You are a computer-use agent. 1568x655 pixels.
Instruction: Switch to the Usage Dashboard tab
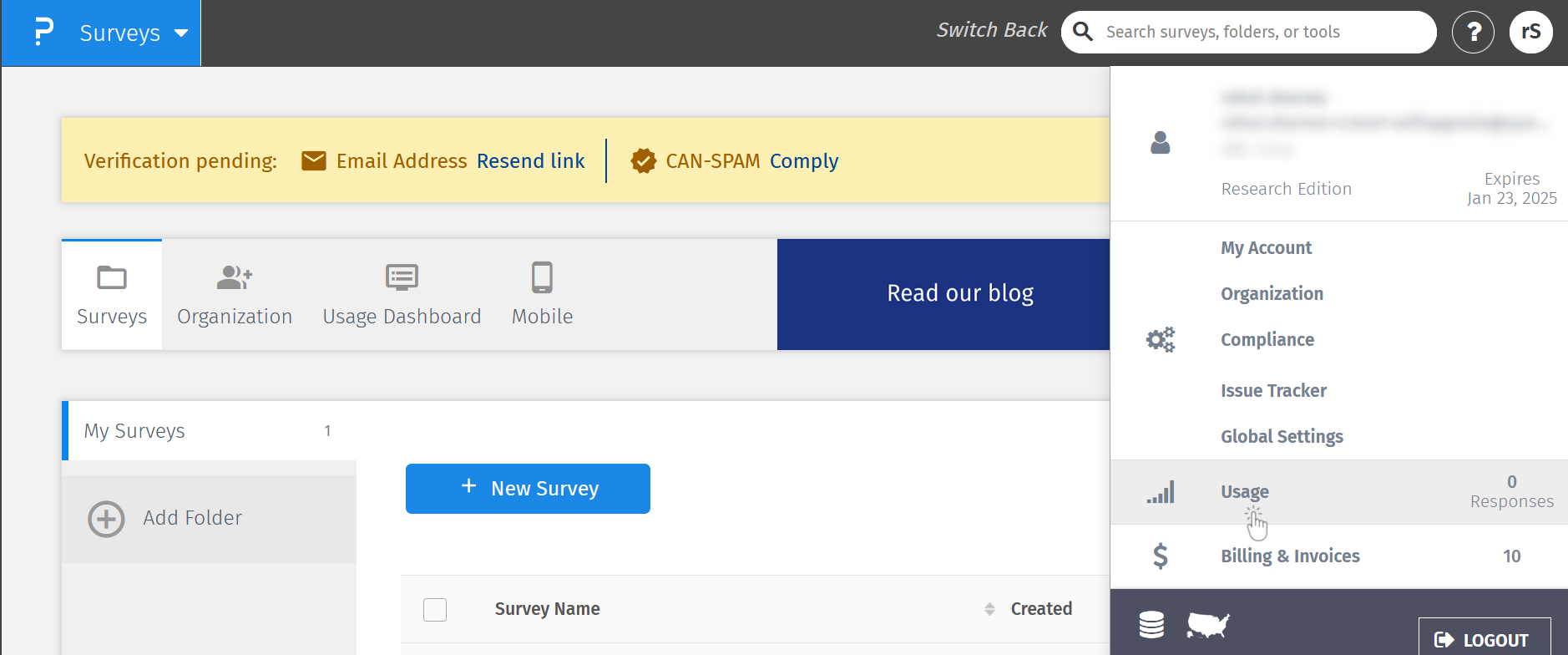[402, 294]
